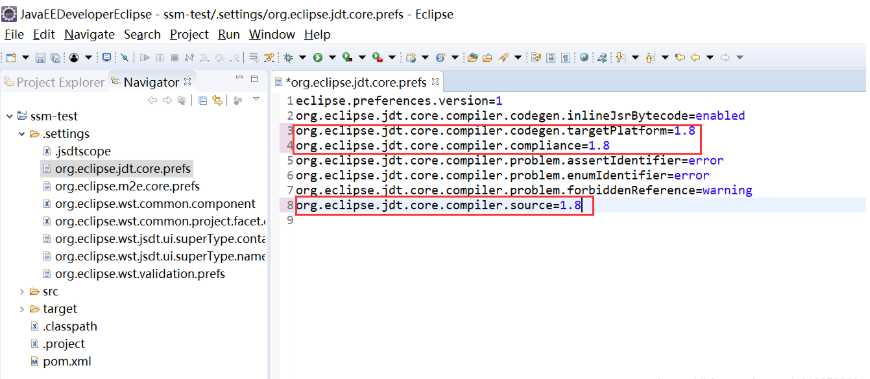Open the File menu

[x=14, y=34]
